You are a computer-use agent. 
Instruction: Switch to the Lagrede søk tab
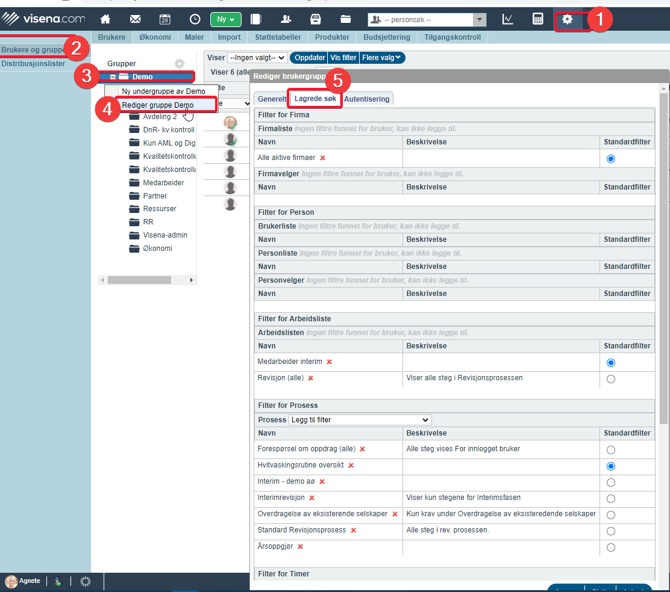point(315,99)
